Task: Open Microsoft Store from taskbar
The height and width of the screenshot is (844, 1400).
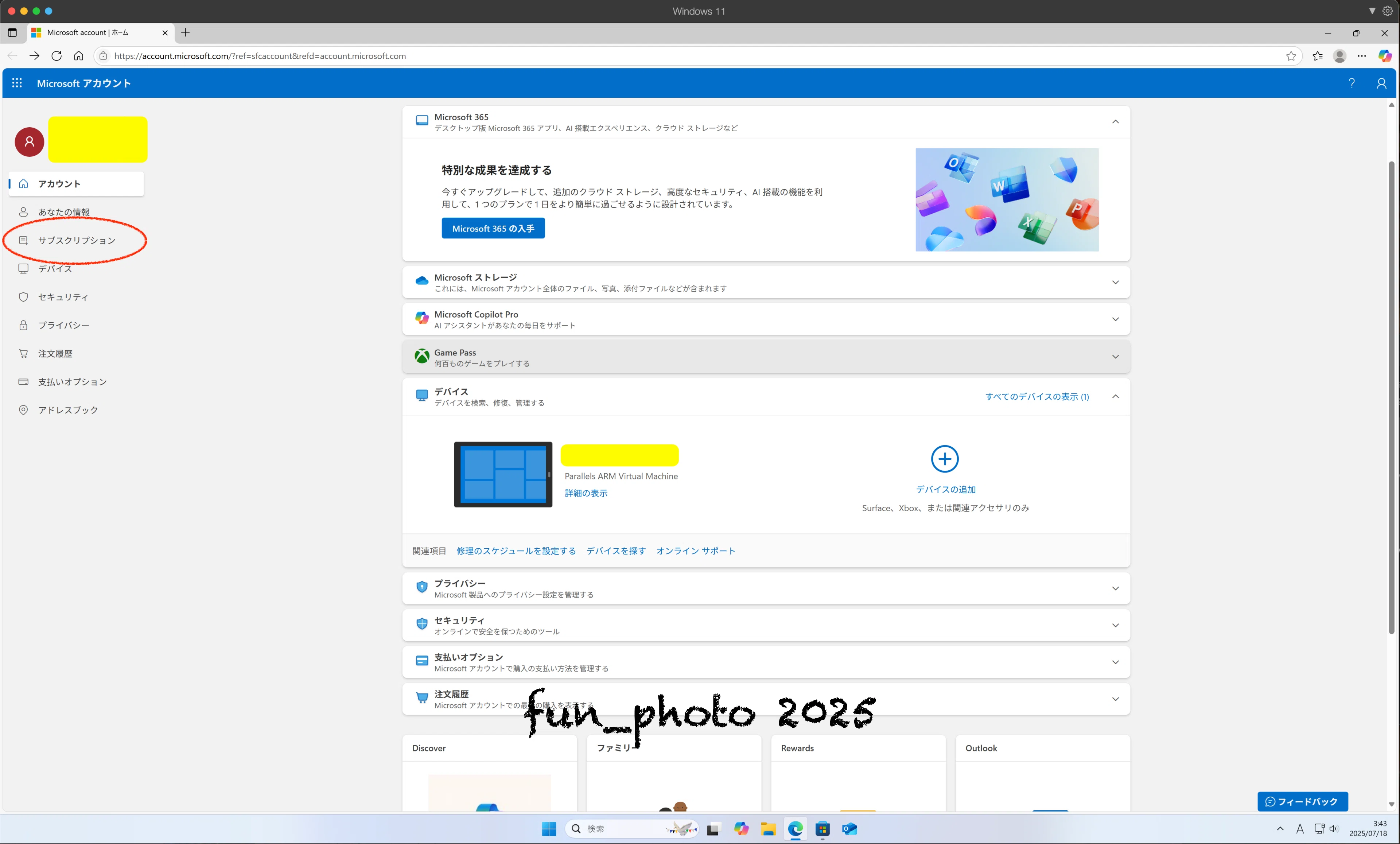Action: [822, 829]
